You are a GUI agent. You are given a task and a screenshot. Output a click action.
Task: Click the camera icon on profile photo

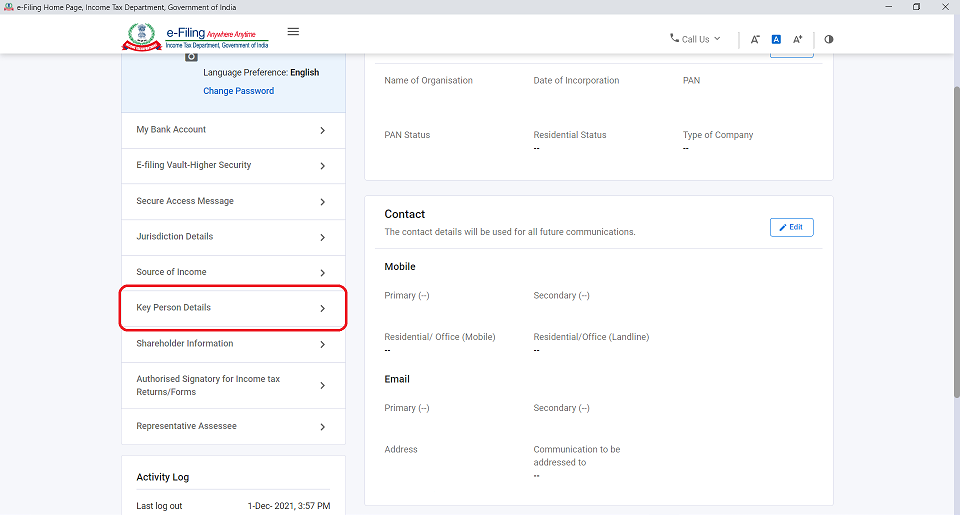click(x=192, y=57)
